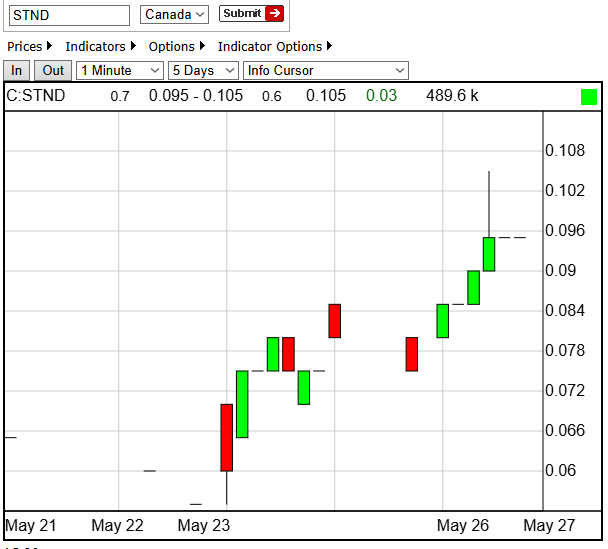The height and width of the screenshot is (549, 608).
Task: Open the Prices menu
Action: 29,47
